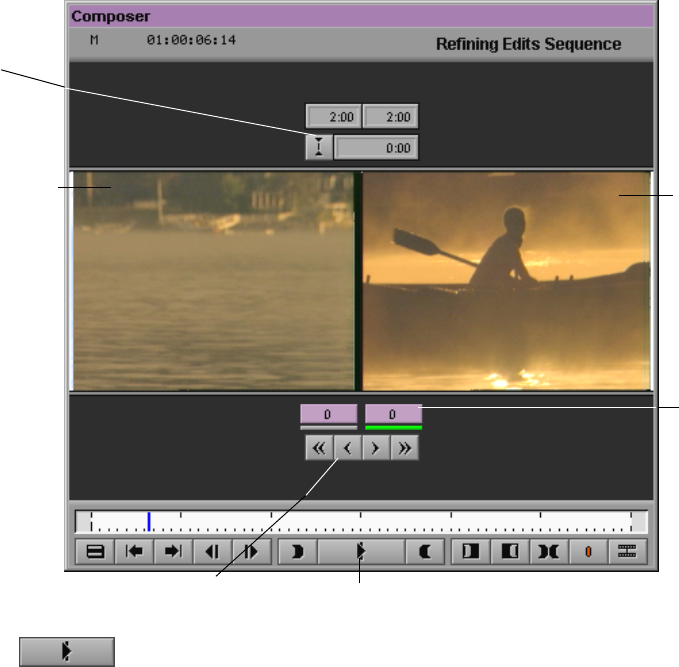The width and height of the screenshot is (679, 667).
Task: Open the Fast Menu at toolbar right
Action: tap(627, 551)
